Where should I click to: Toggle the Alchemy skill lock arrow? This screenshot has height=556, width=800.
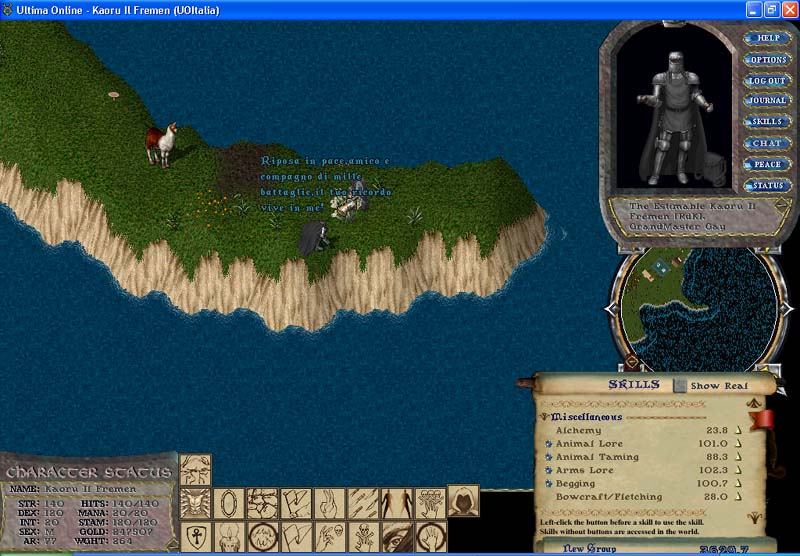point(738,430)
